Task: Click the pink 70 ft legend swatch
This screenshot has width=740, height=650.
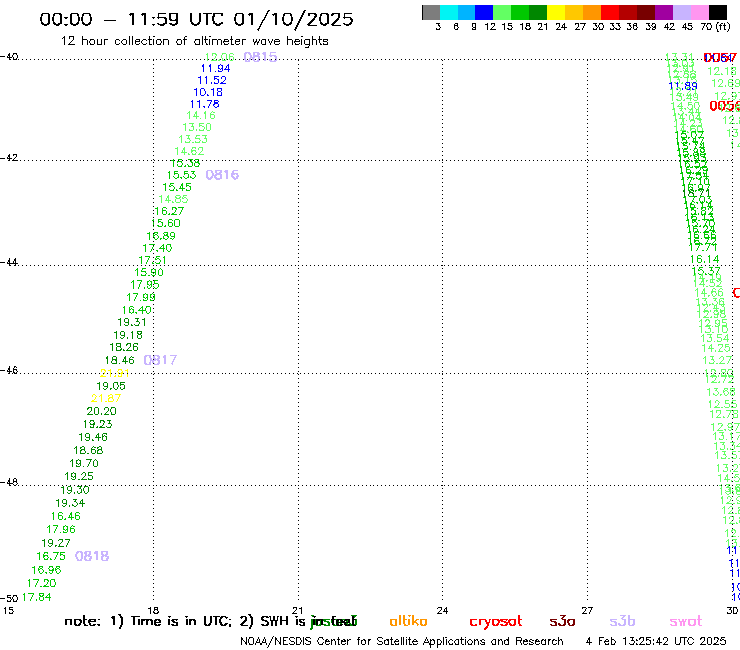Action: click(x=699, y=13)
